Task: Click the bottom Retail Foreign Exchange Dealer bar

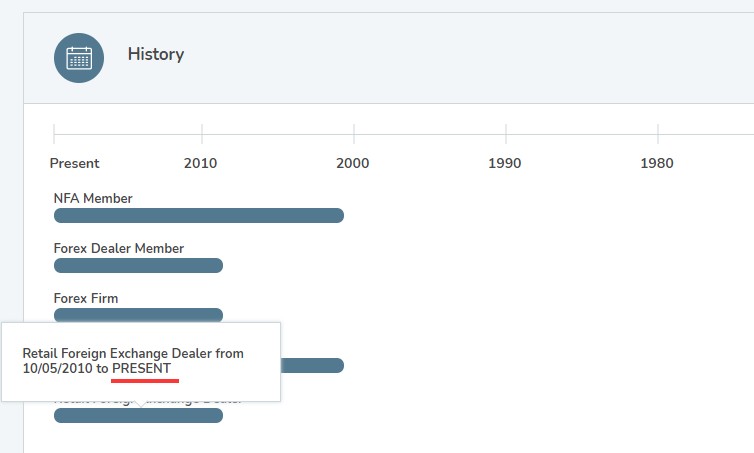Action: 138,415
